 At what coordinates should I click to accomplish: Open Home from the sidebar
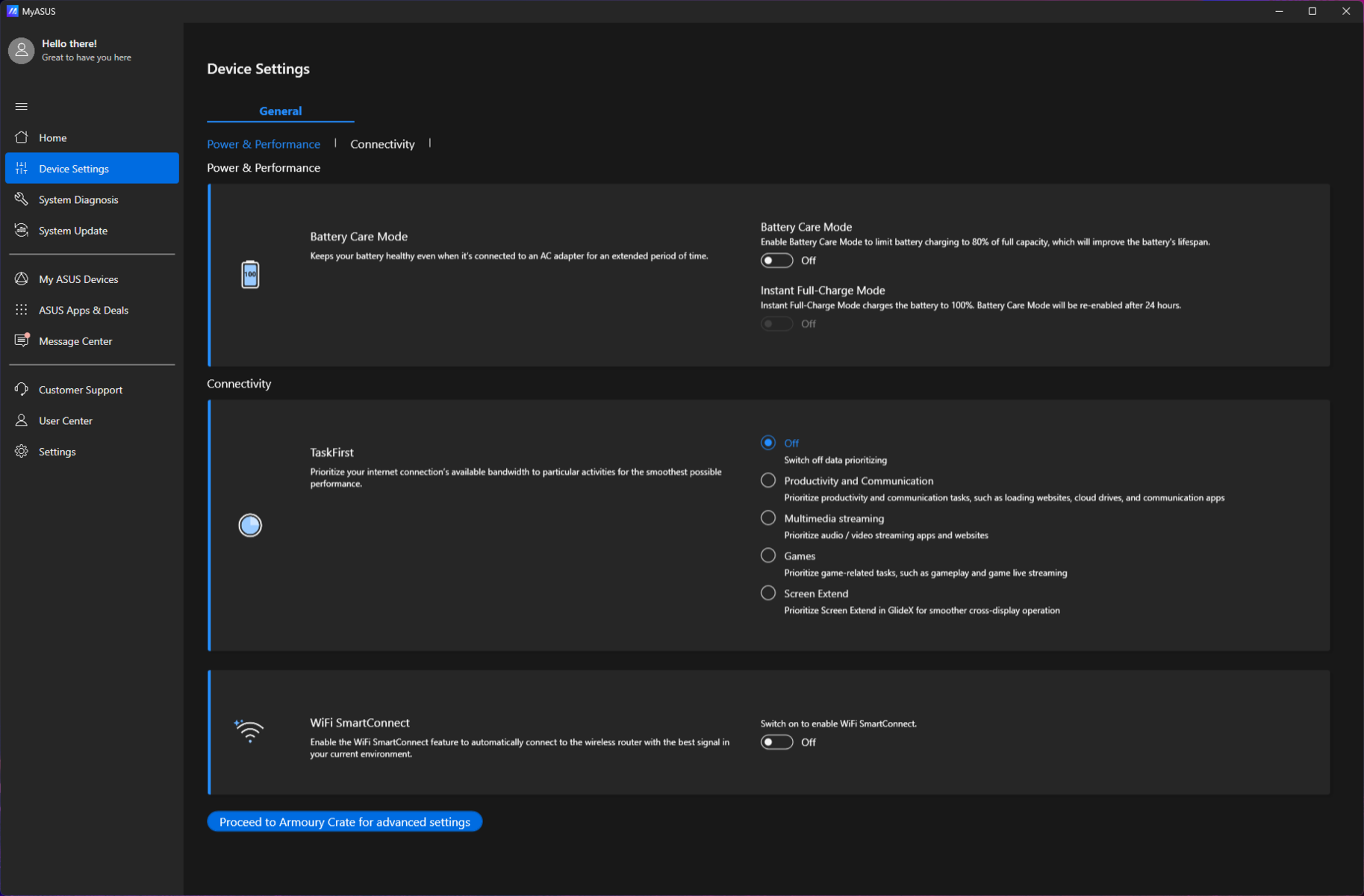[x=52, y=137]
